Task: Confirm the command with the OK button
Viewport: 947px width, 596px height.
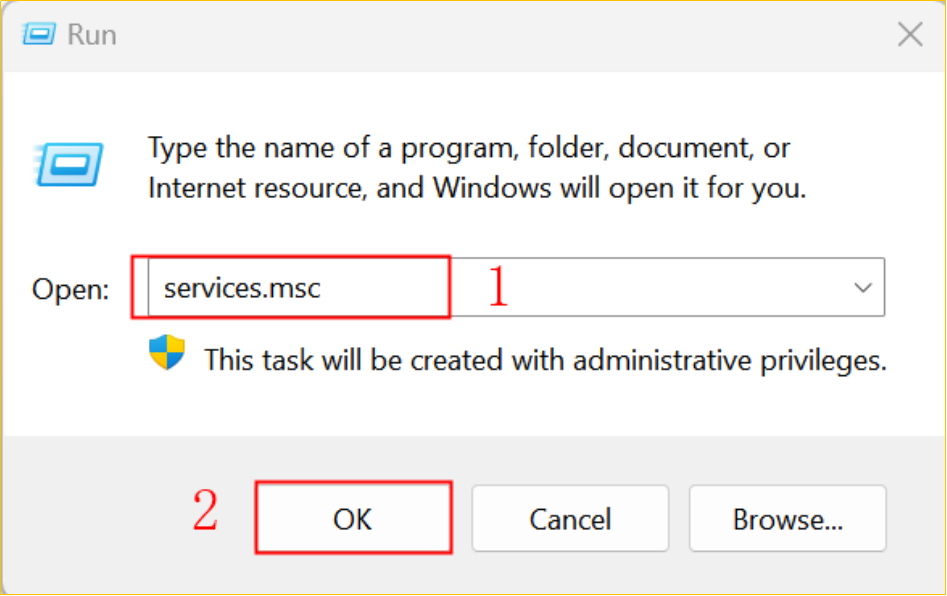Action: [x=353, y=517]
